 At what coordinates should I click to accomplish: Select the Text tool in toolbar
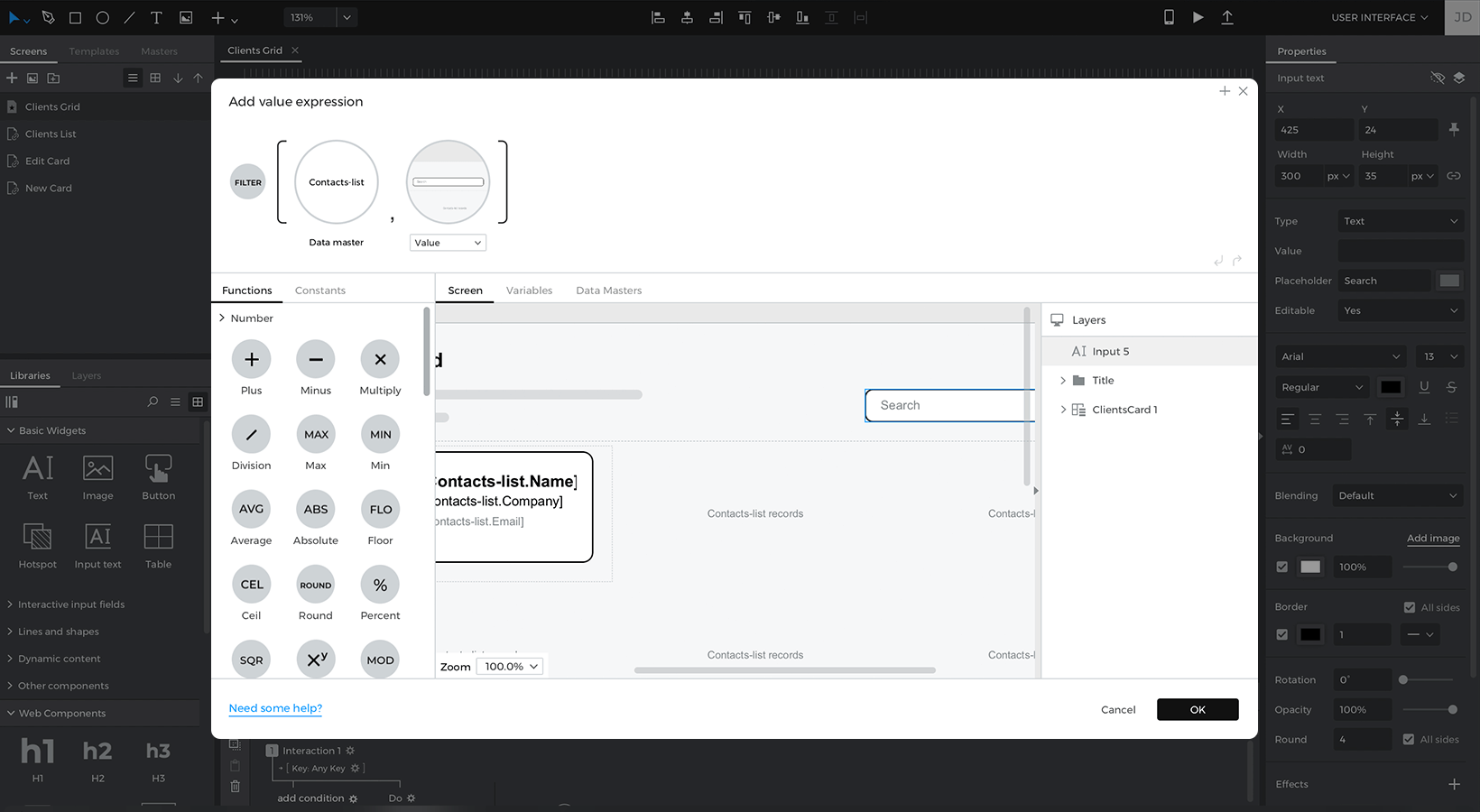(156, 17)
